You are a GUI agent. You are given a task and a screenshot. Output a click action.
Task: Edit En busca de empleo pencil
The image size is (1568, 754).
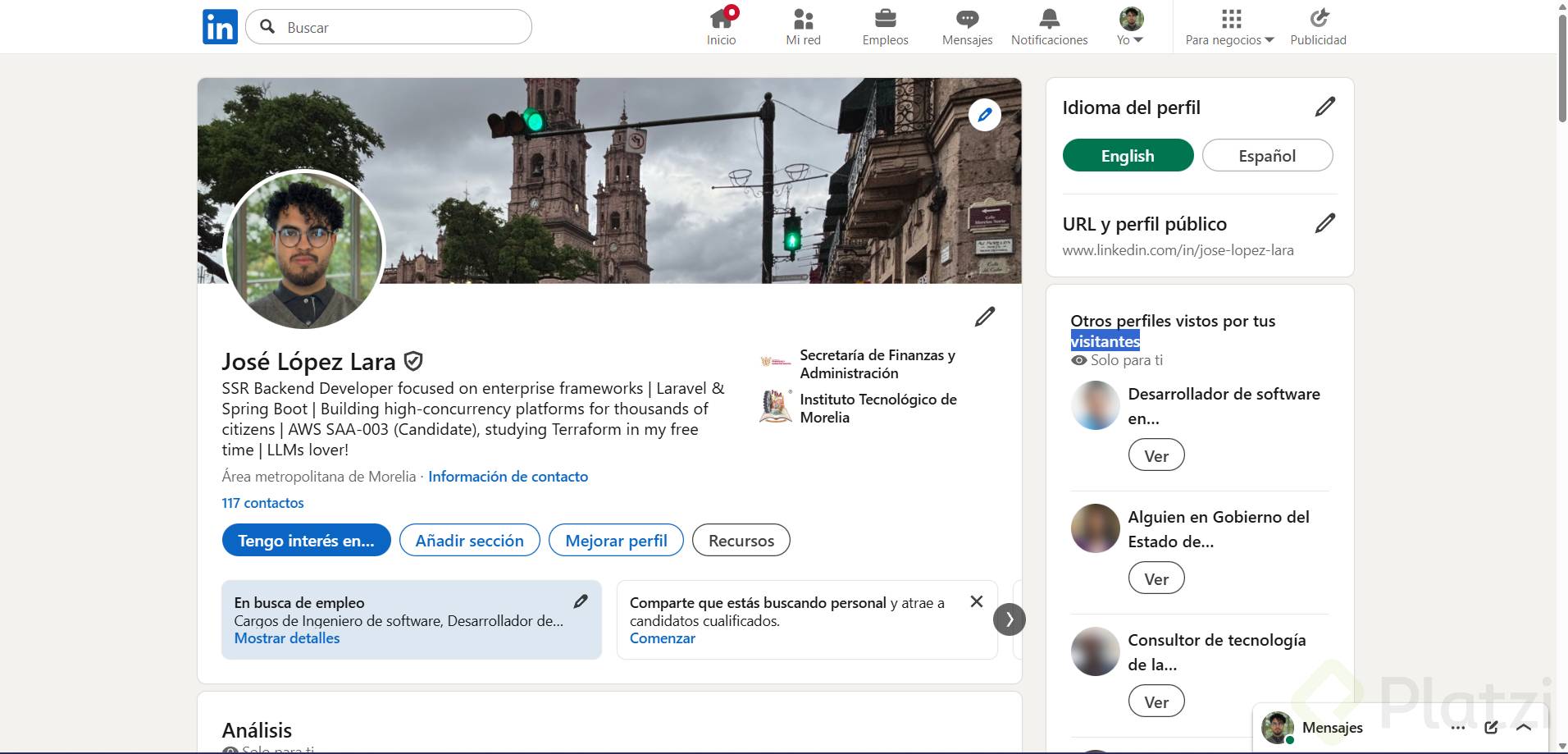pyautogui.click(x=581, y=601)
